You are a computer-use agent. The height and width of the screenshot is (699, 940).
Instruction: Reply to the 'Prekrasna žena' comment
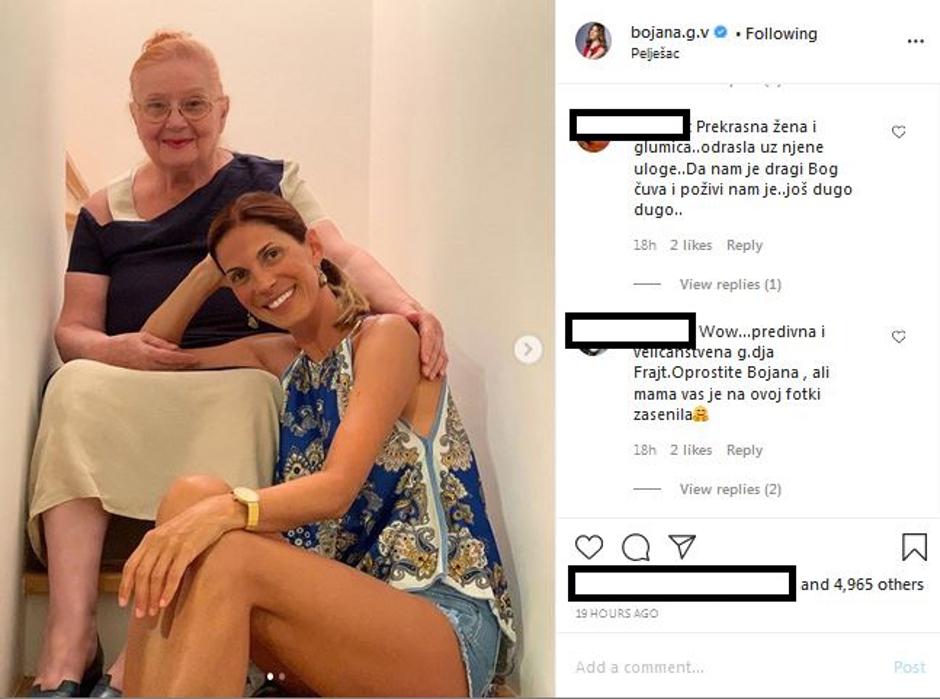click(744, 245)
